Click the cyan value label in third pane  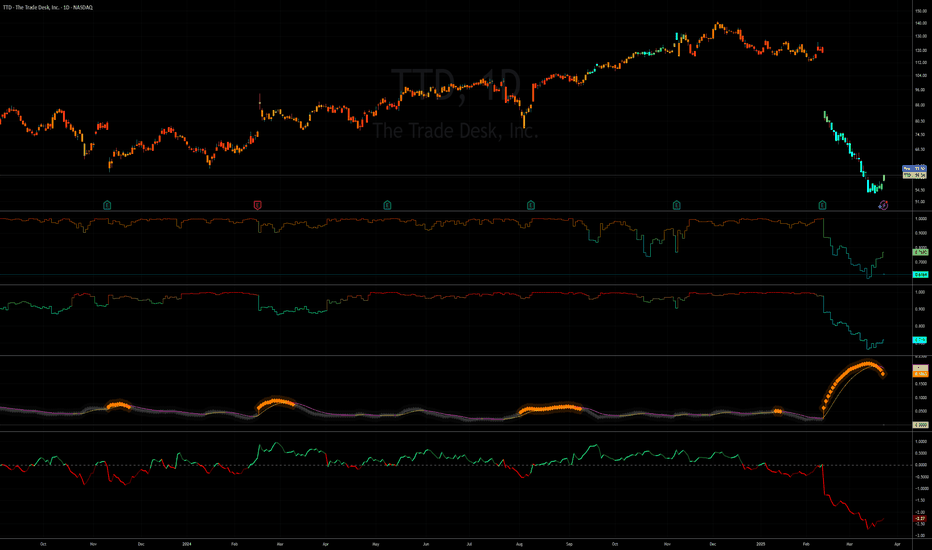pos(920,340)
